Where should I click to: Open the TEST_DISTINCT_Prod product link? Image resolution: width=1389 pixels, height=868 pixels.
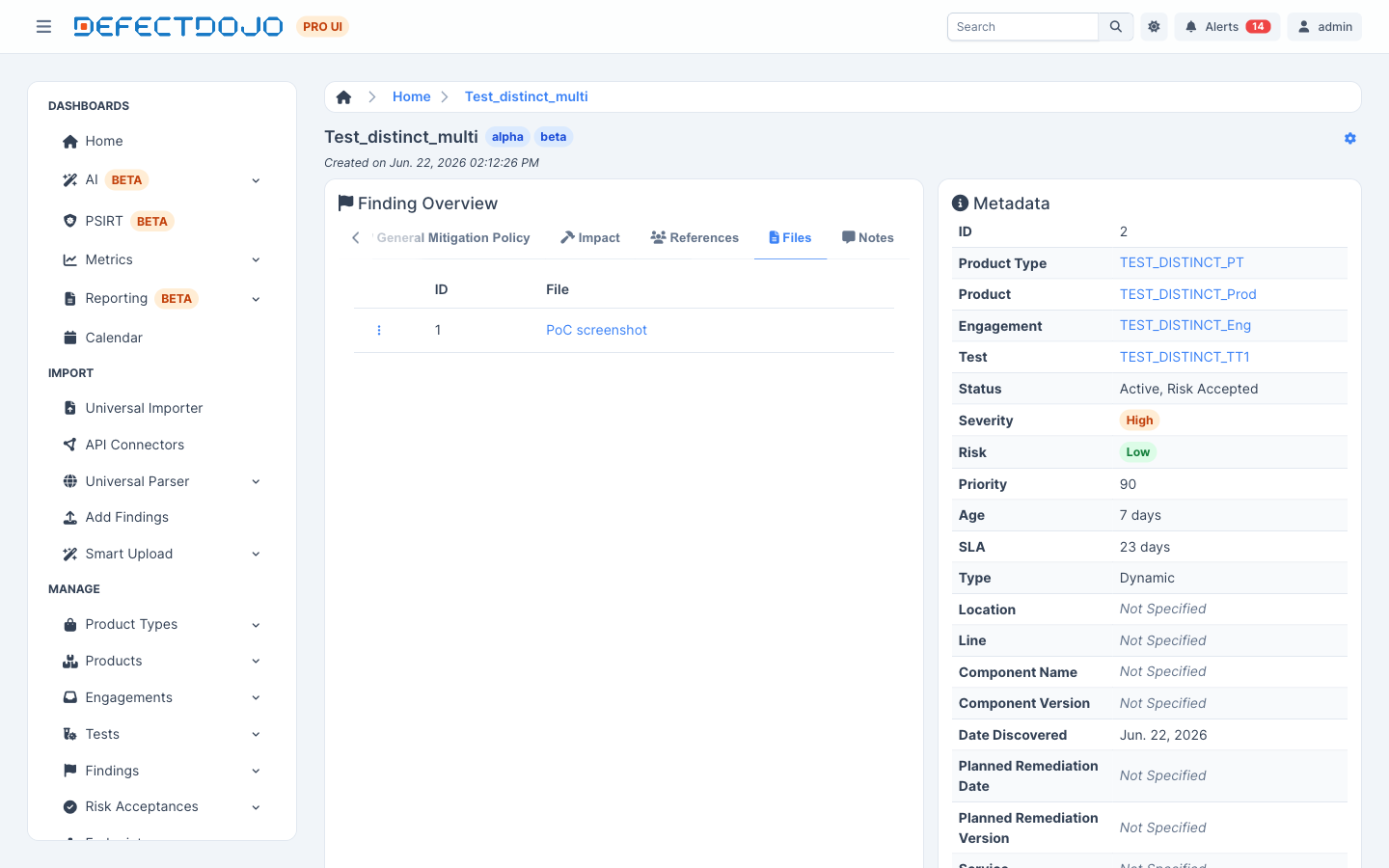(x=1187, y=294)
